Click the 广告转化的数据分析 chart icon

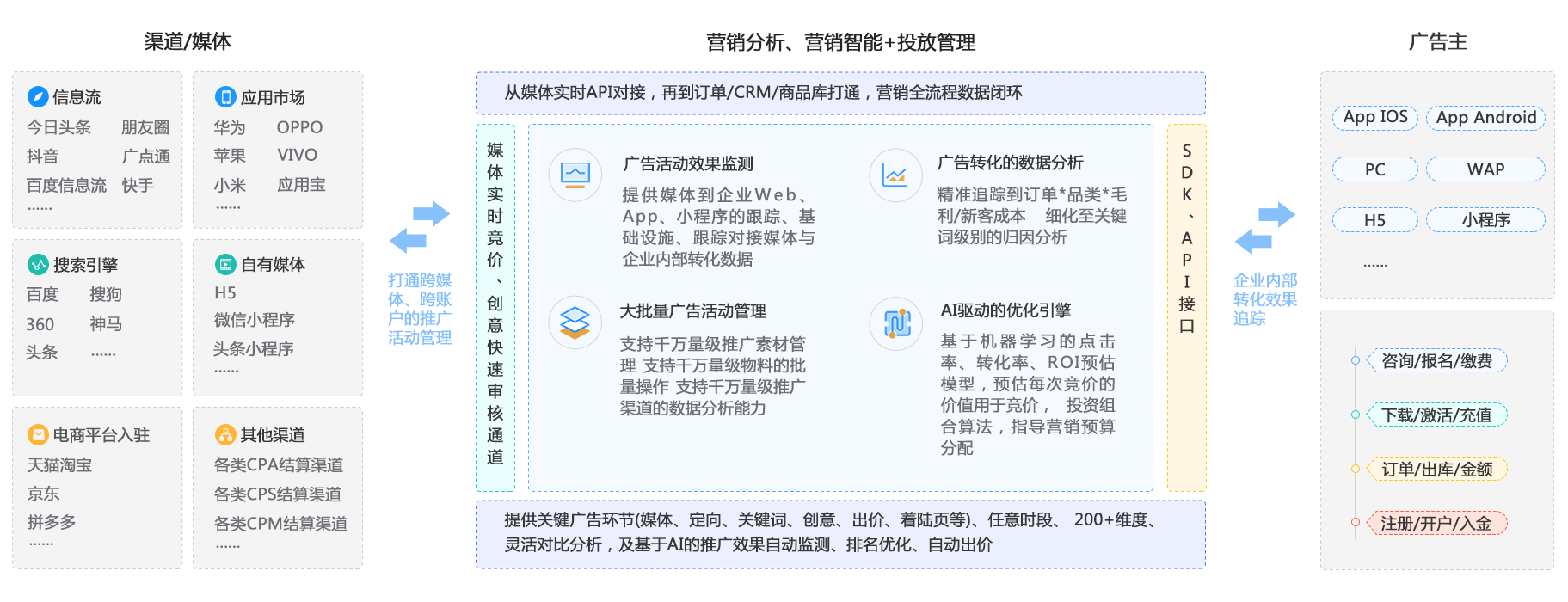click(895, 175)
